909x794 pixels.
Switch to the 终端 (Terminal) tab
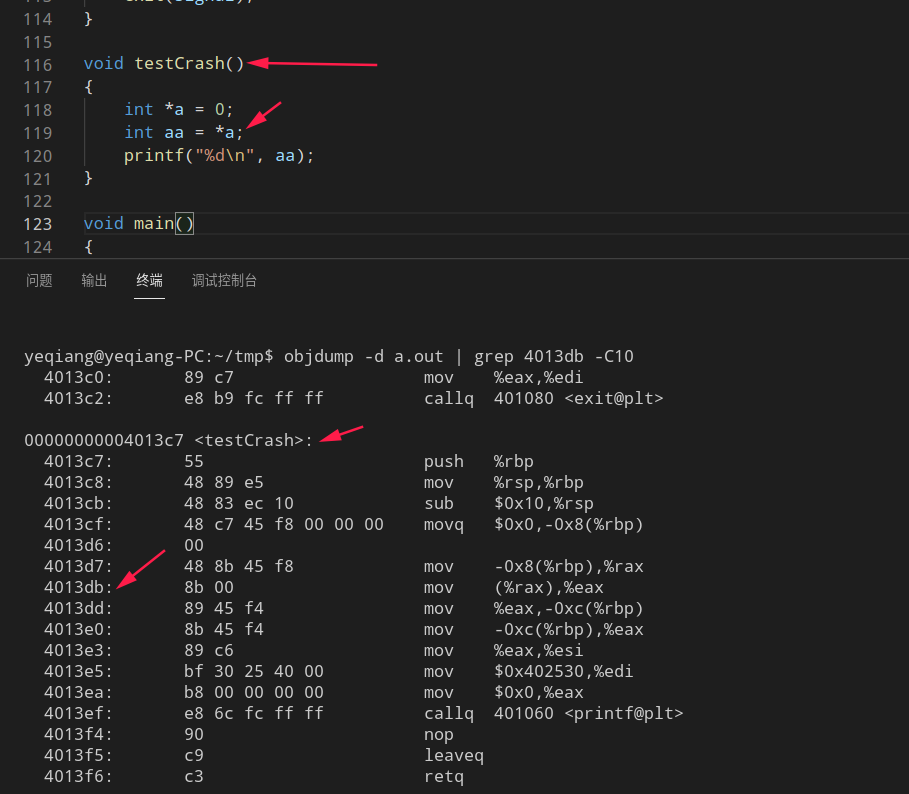(148, 280)
